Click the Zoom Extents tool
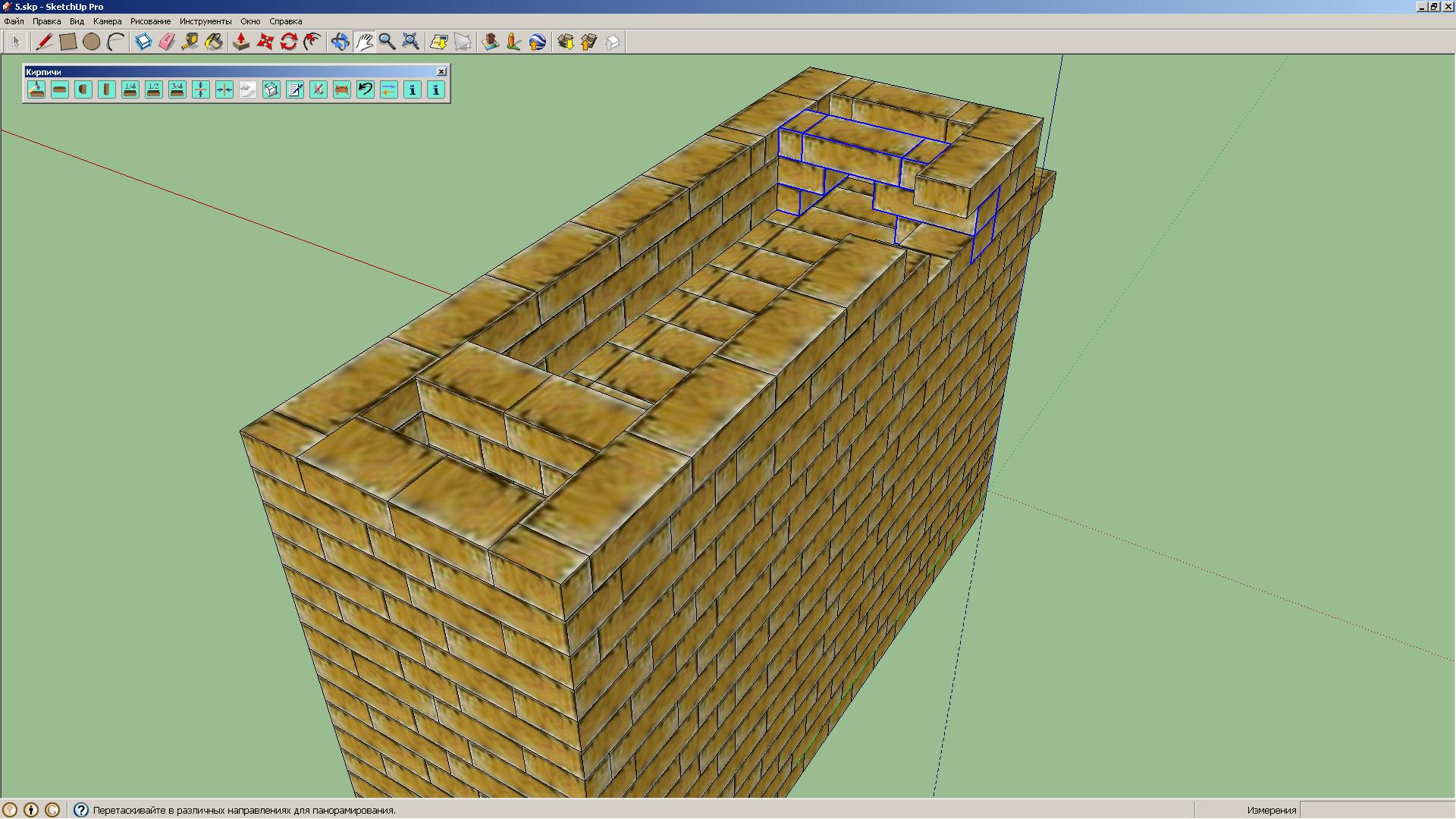The height and width of the screenshot is (819, 1456). click(410, 42)
